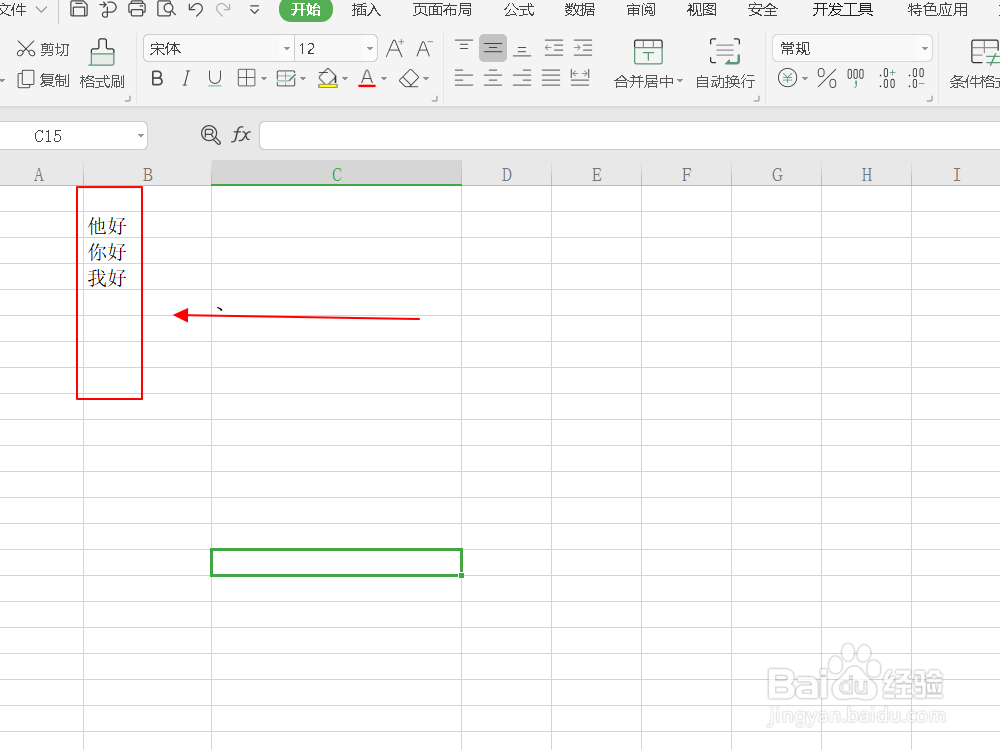Switch to the 页面布局 tab
This screenshot has height=750, width=1000.
click(x=442, y=10)
